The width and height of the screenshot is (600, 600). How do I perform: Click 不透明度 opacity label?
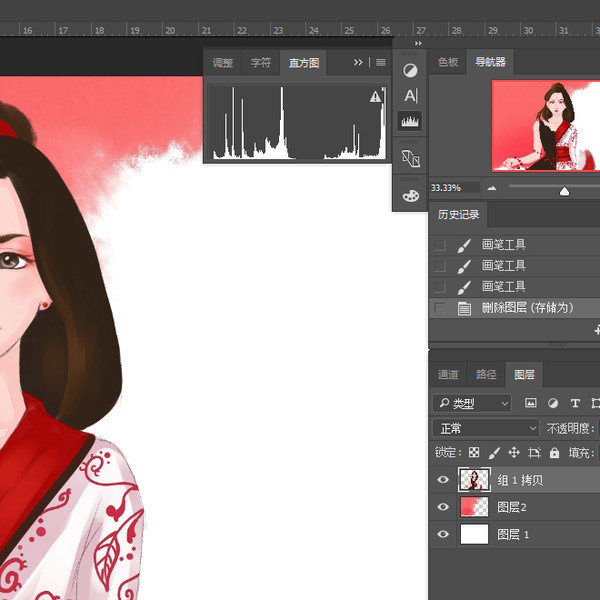pyautogui.click(x=570, y=429)
